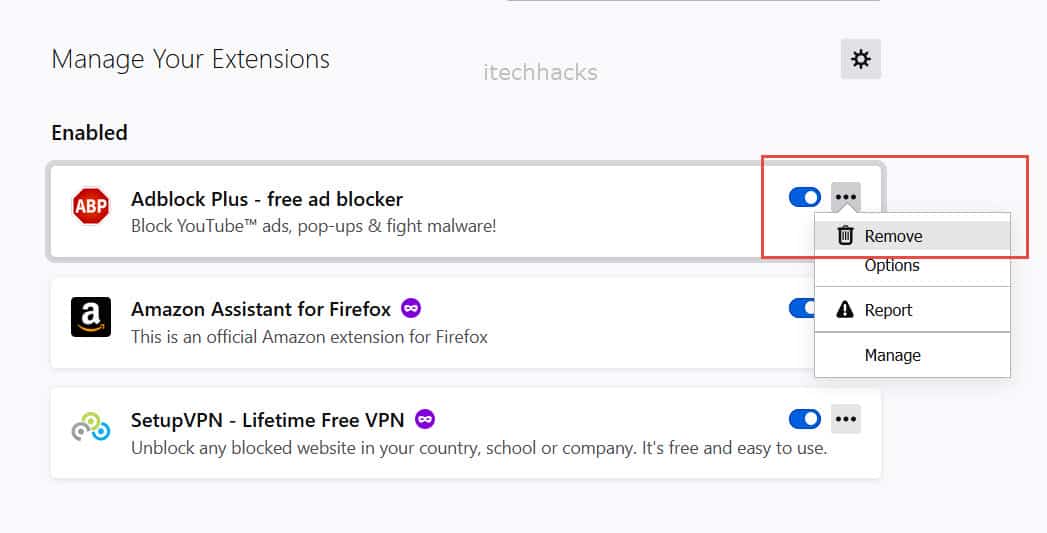The height and width of the screenshot is (533, 1047).
Task: Click the recommended badge beside Amazon Assistant
Action: pyautogui.click(x=411, y=308)
